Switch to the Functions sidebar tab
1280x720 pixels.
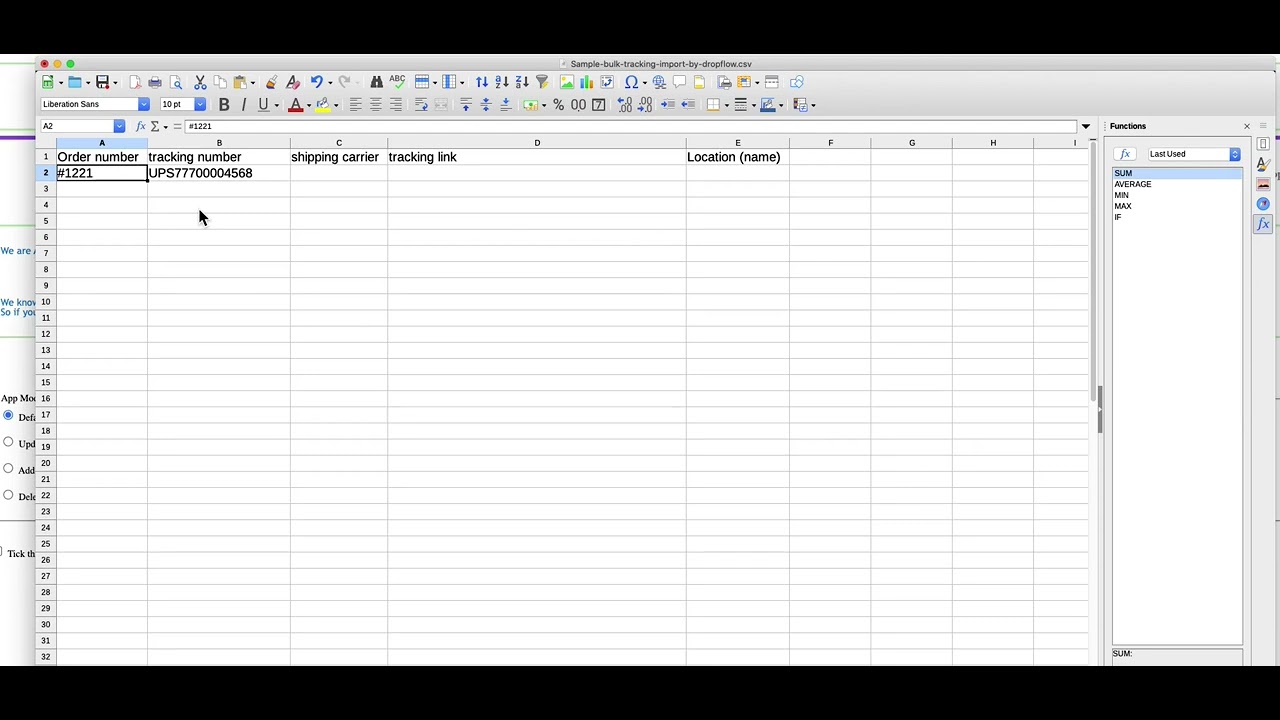tap(1263, 224)
